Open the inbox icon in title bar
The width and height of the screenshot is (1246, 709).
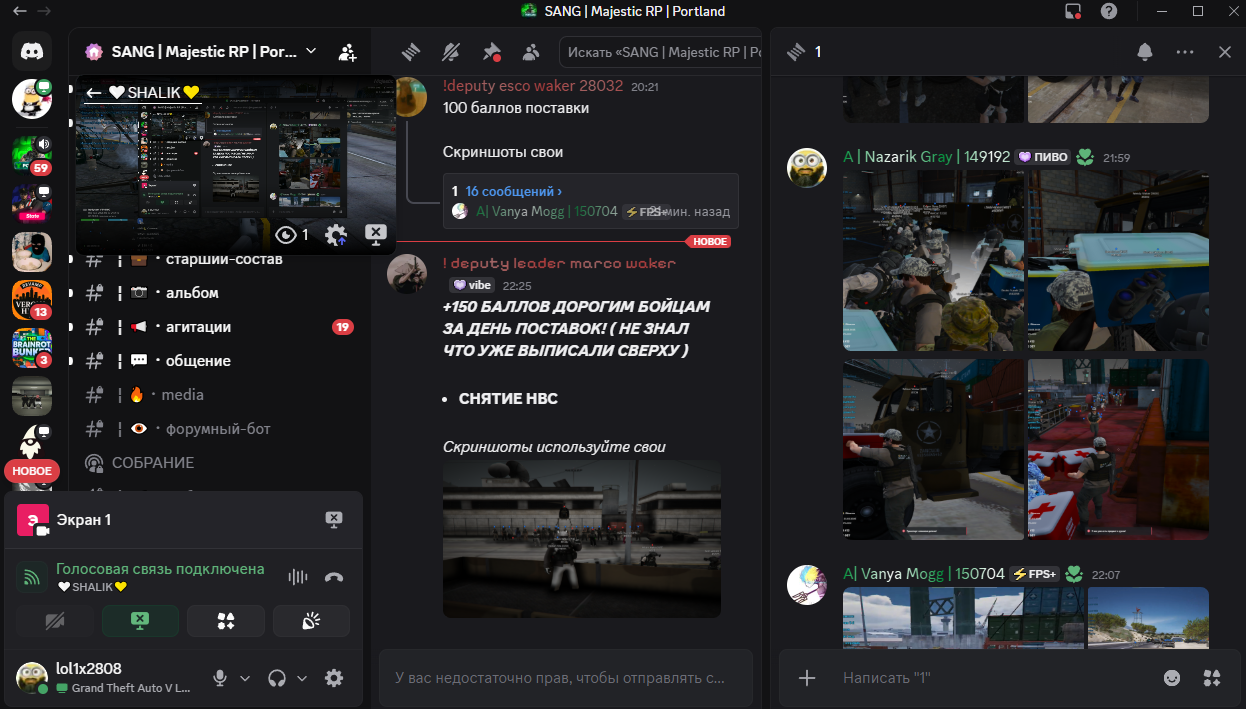point(1073,11)
